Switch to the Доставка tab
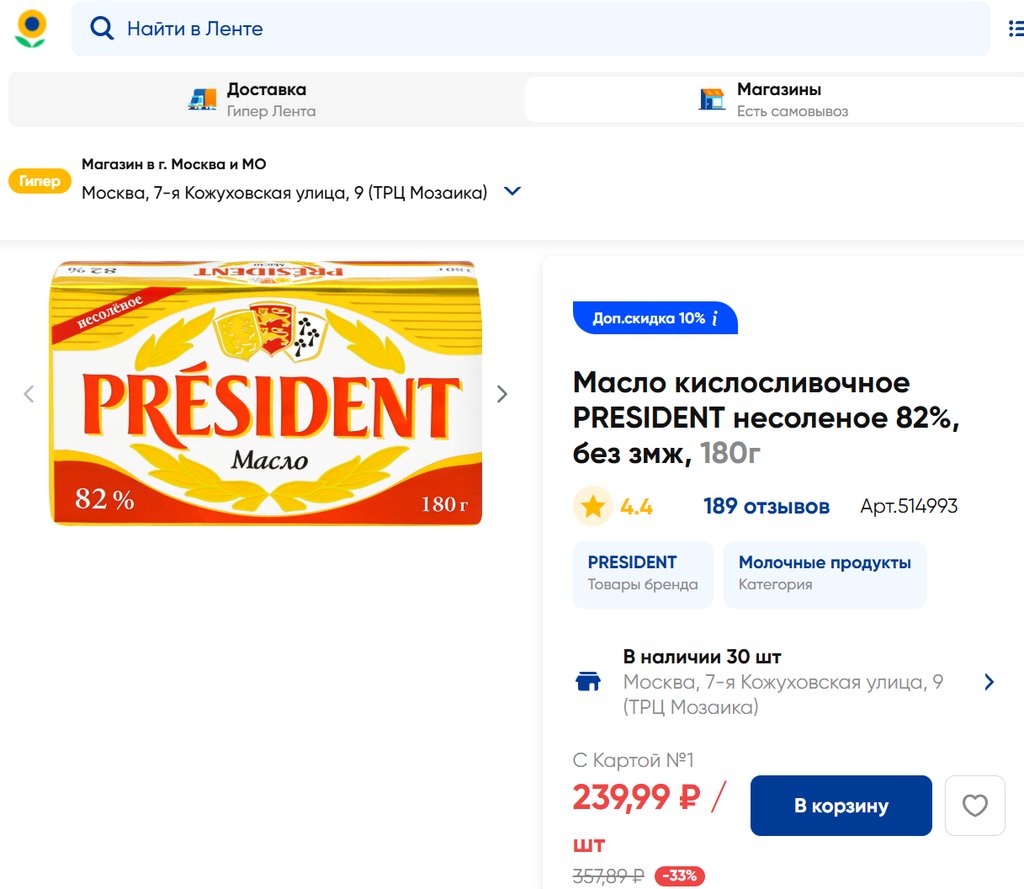The image size is (1024, 889). pos(266,99)
